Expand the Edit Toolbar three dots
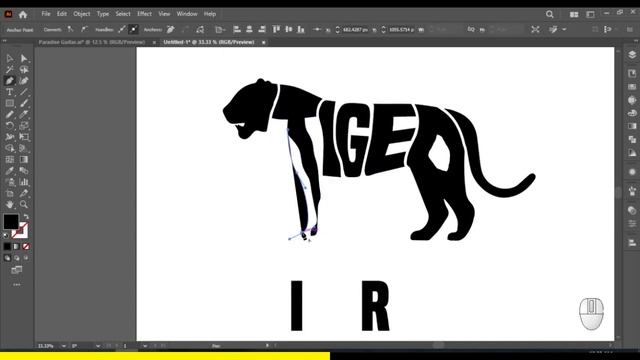The width and height of the screenshot is (640, 360). click(17, 284)
